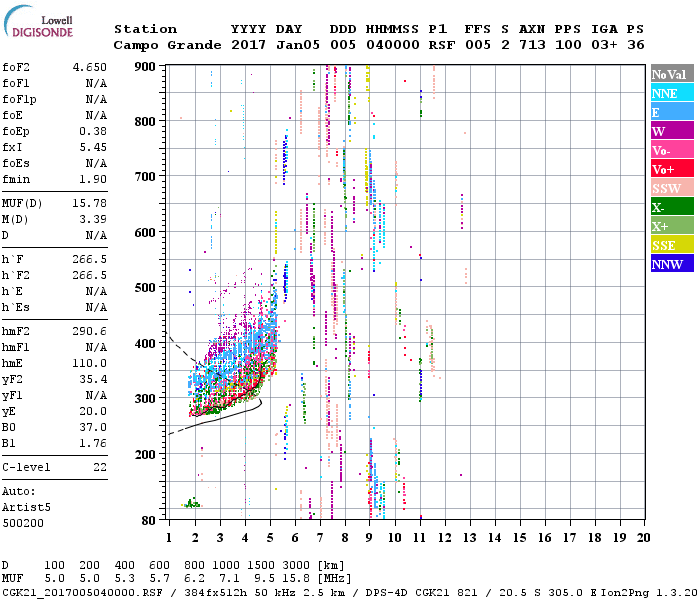Click the 20 MHz frequency axis label

click(x=643, y=538)
